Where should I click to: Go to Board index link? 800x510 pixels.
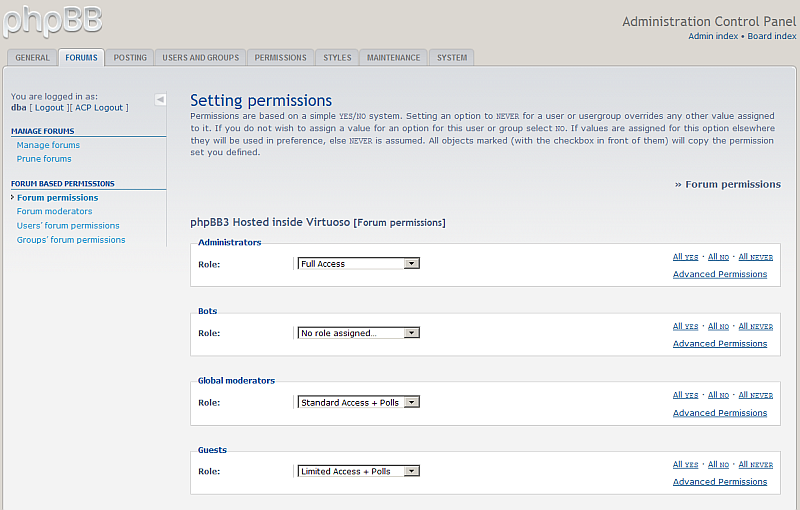[x=772, y=36]
